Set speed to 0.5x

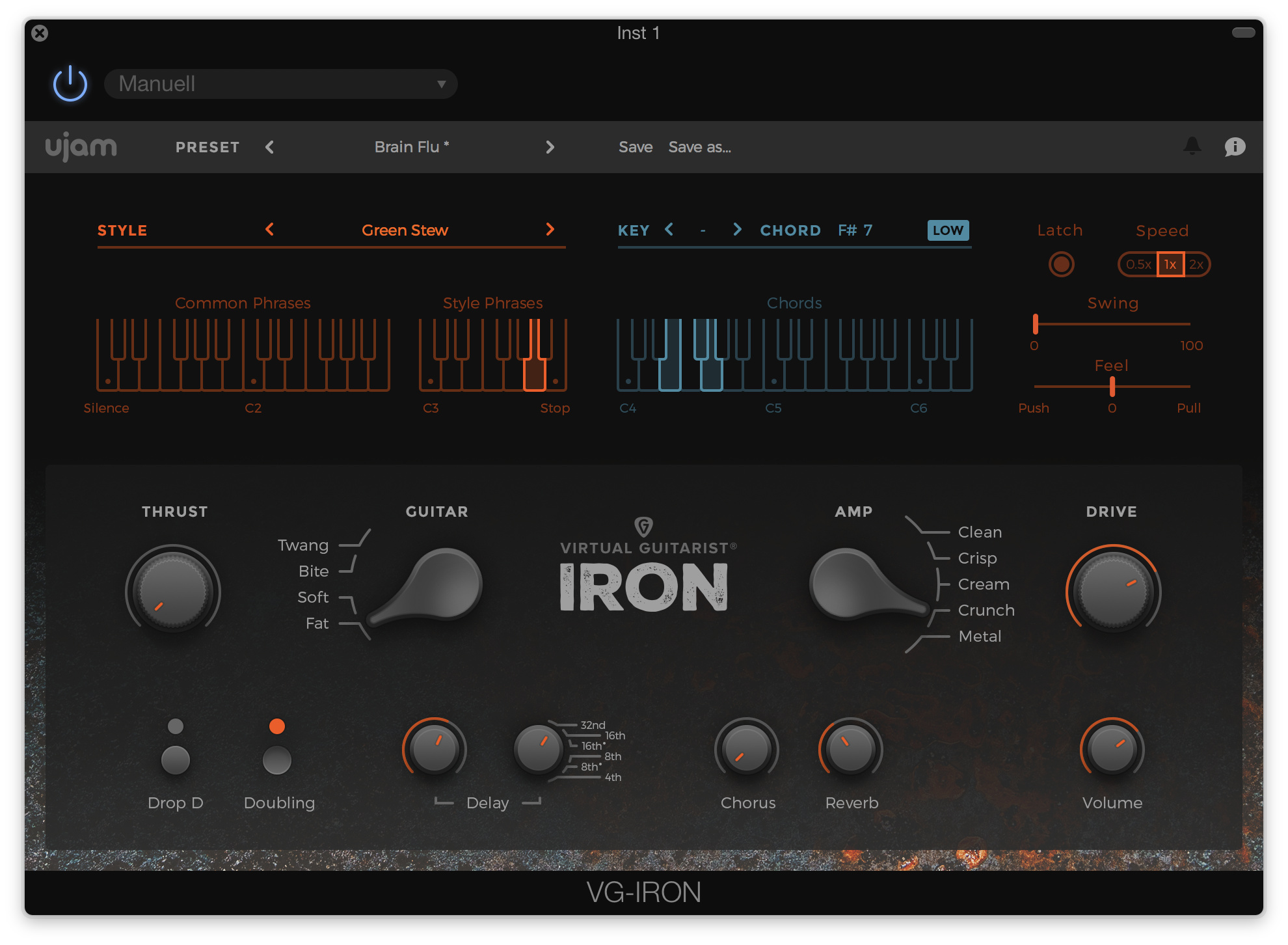1138,264
